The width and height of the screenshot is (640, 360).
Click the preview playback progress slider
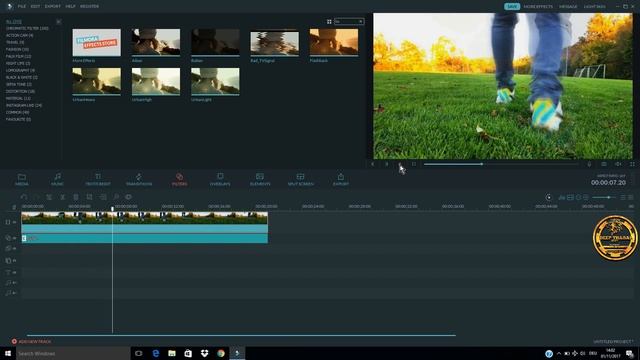pos(501,164)
